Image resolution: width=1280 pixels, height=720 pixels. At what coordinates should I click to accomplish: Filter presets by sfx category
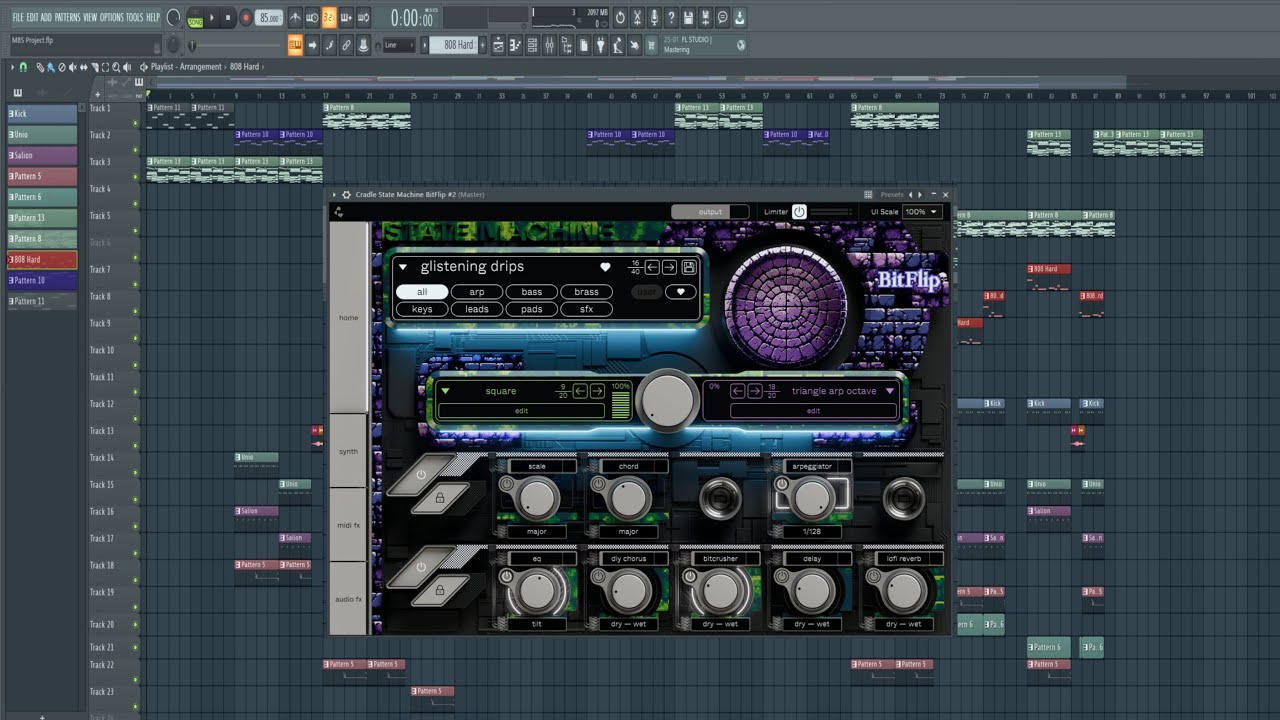586,309
